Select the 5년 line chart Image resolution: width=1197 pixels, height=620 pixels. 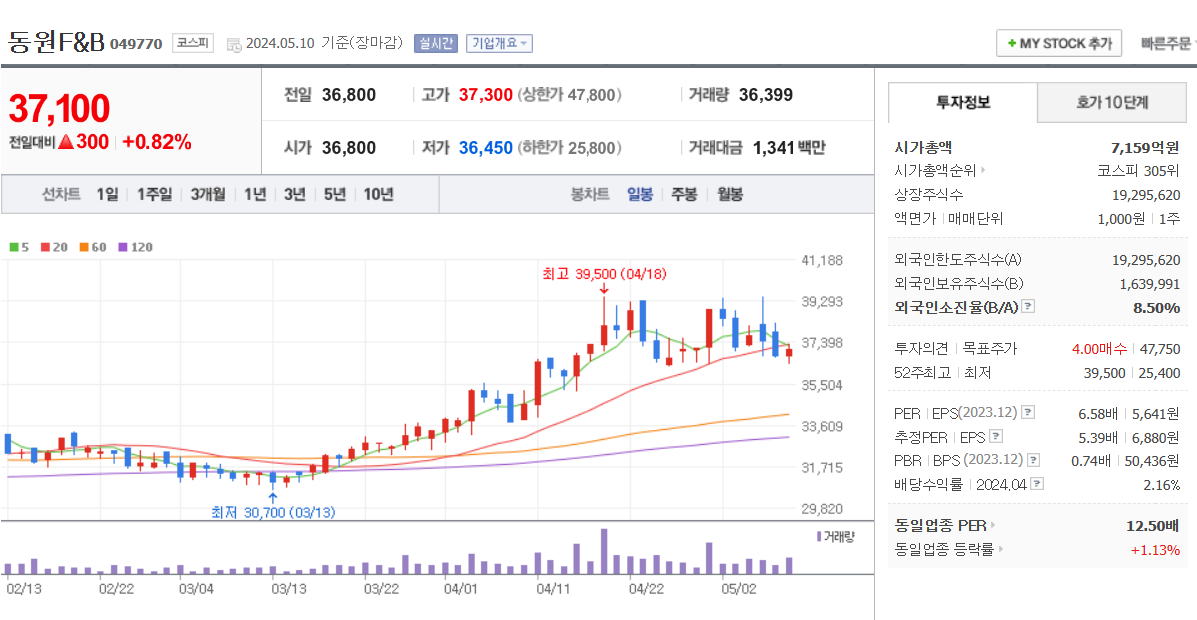pos(334,194)
